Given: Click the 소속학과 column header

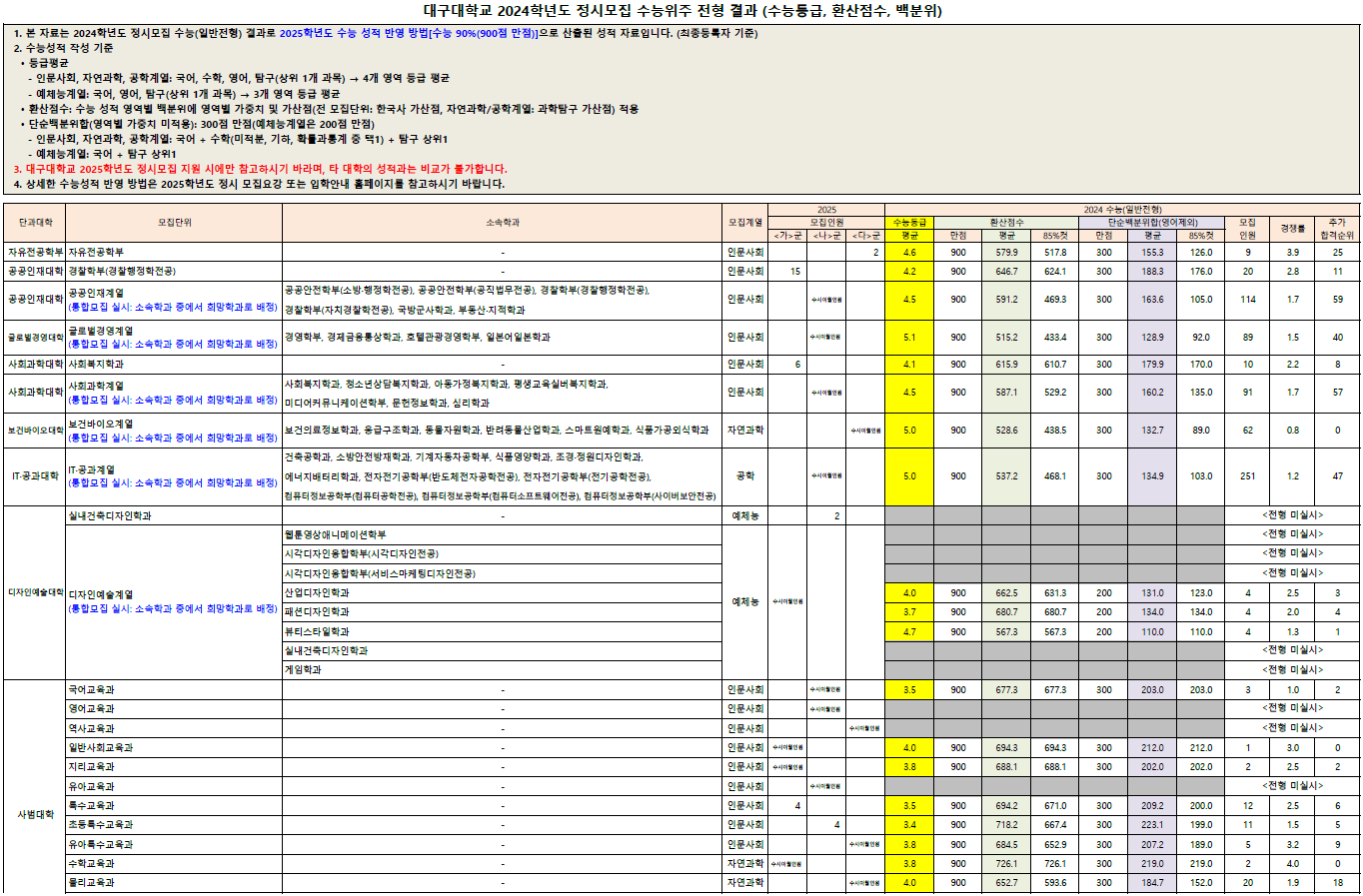Looking at the screenshot, I should pyautogui.click(x=503, y=223).
